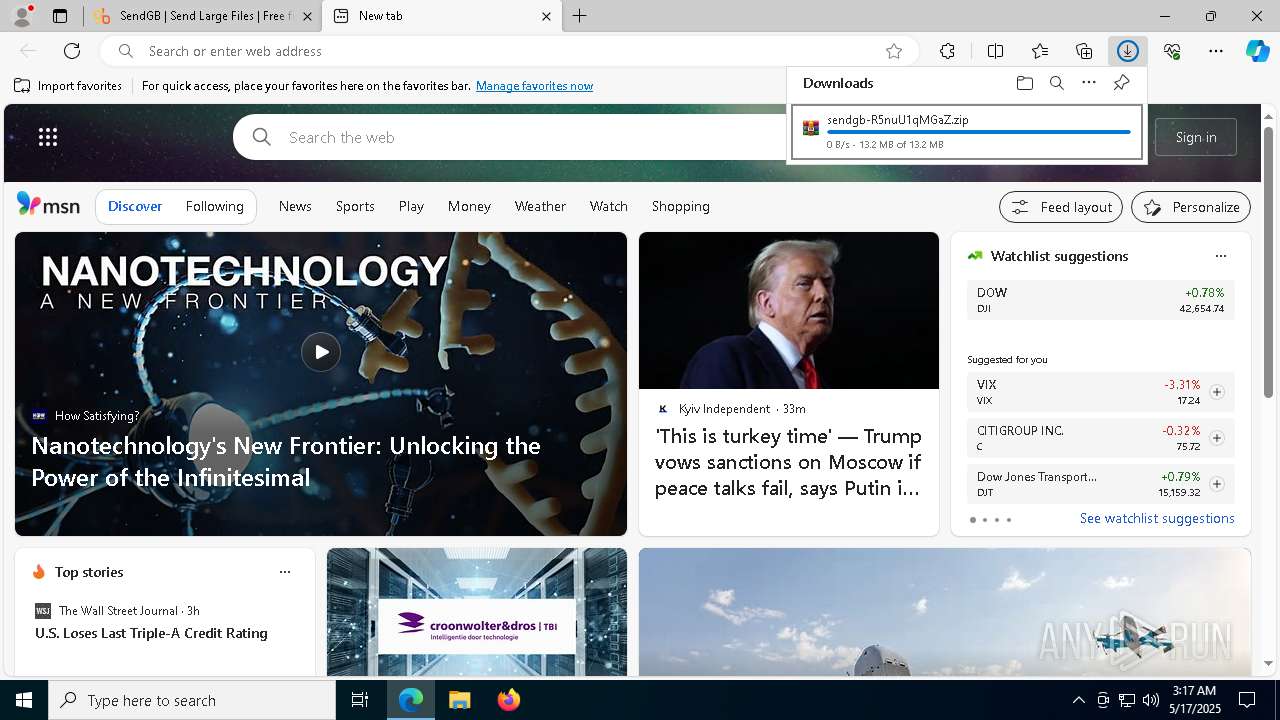Open Windows Start menu
This screenshot has height=720, width=1280.
click(x=24, y=700)
